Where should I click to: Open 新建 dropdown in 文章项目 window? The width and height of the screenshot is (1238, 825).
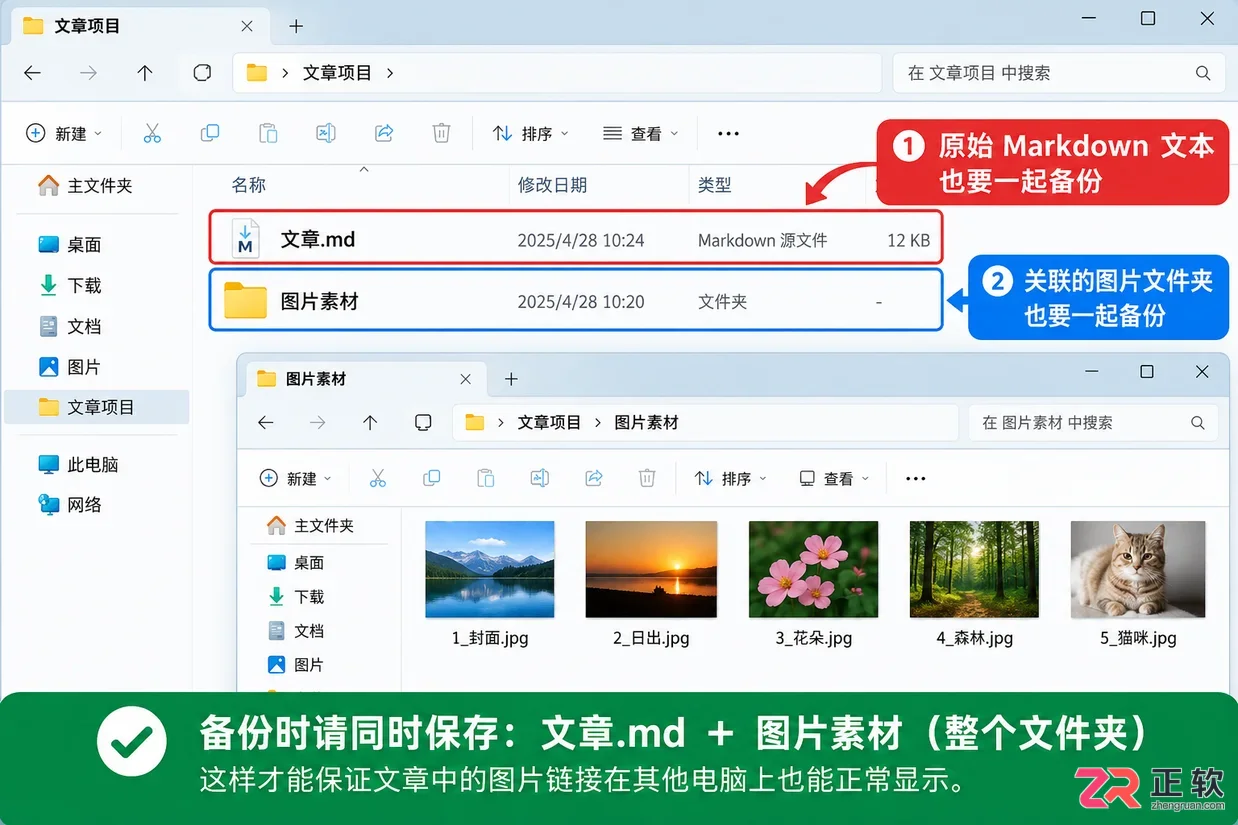tap(64, 133)
